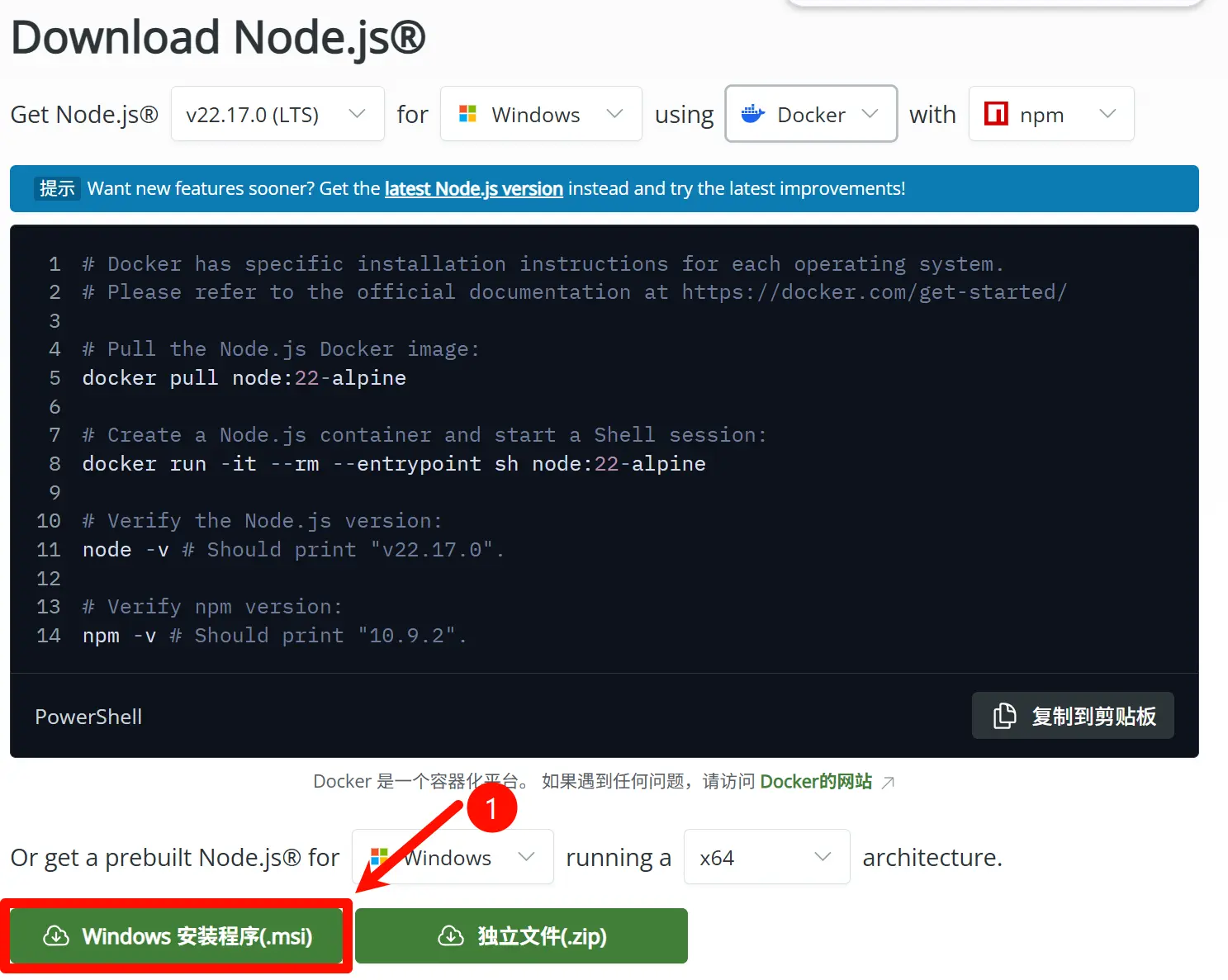Open the Node.js version v22.17.0 (LTS) dropdown
This screenshot has height=980, width=1228.
click(x=277, y=114)
